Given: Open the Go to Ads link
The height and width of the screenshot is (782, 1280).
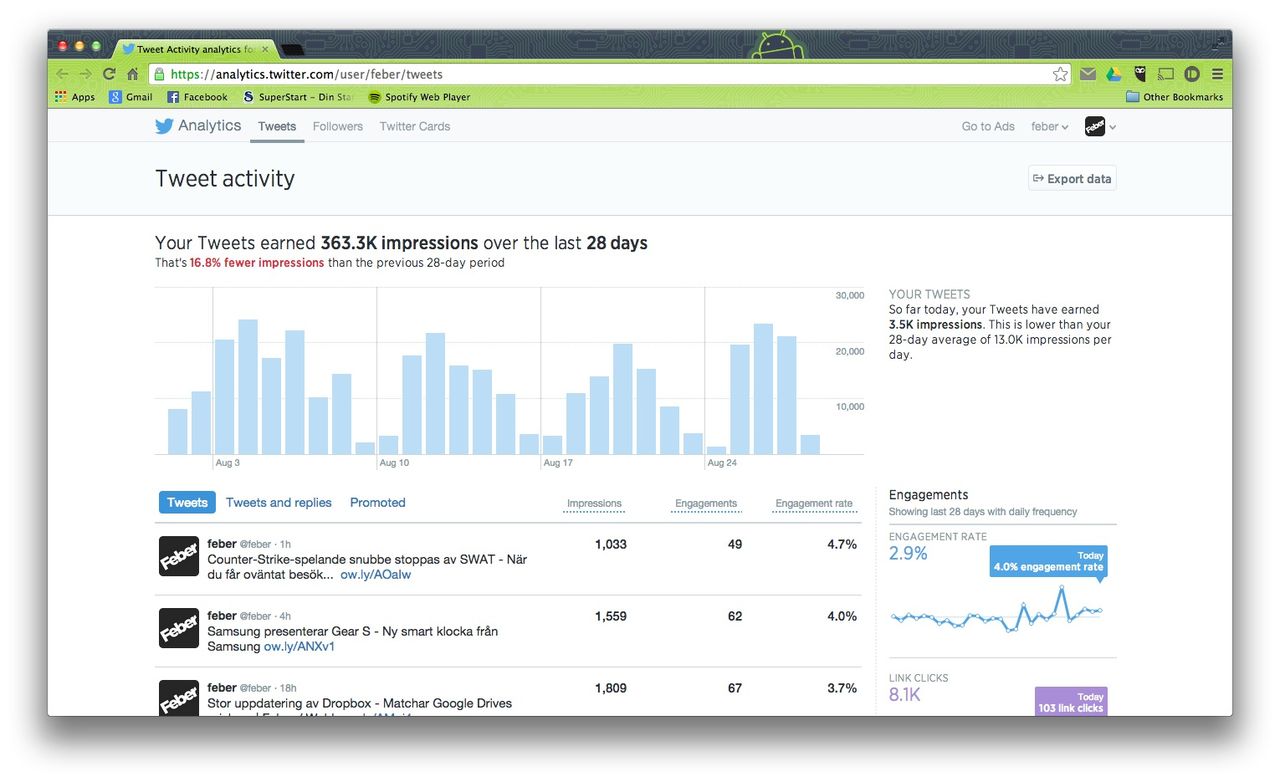Looking at the screenshot, I should click(988, 127).
